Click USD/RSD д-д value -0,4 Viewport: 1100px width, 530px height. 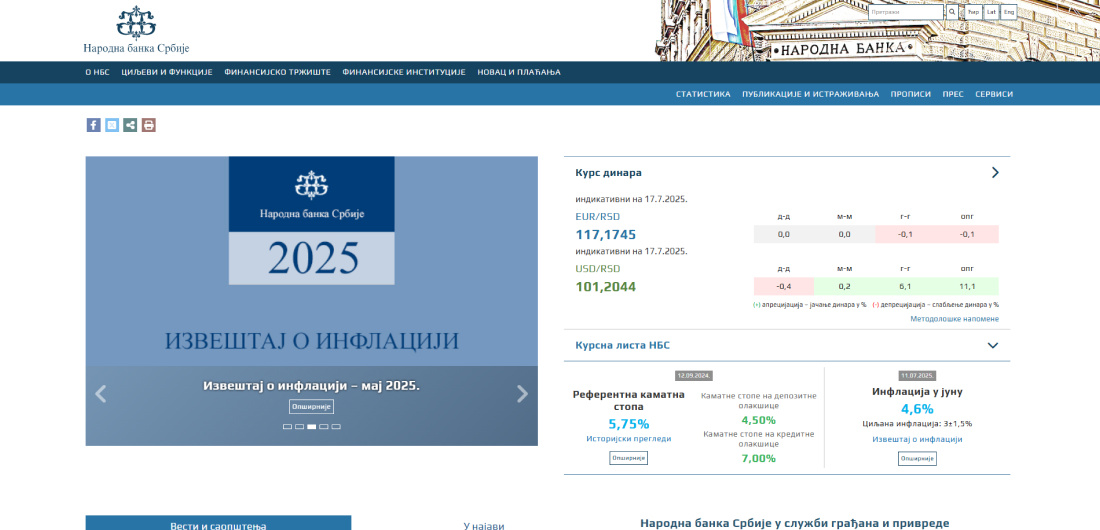784,286
